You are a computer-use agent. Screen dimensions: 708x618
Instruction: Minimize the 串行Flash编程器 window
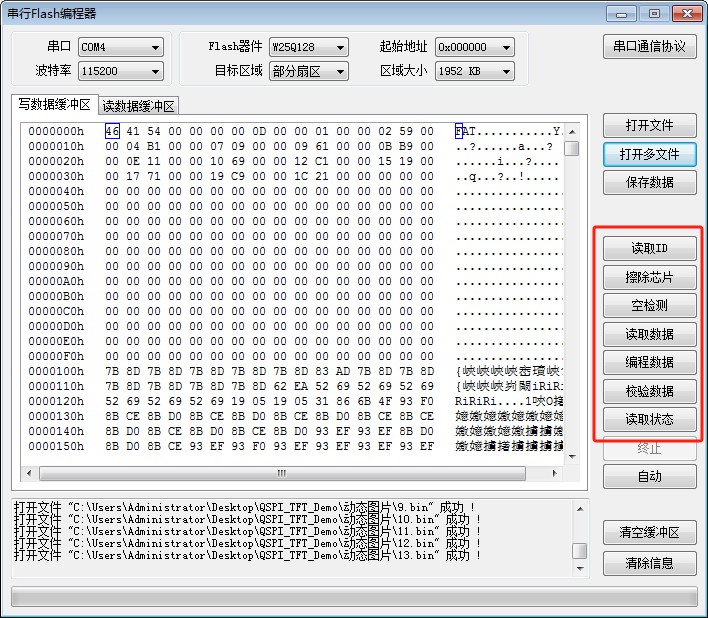pyautogui.click(x=621, y=14)
